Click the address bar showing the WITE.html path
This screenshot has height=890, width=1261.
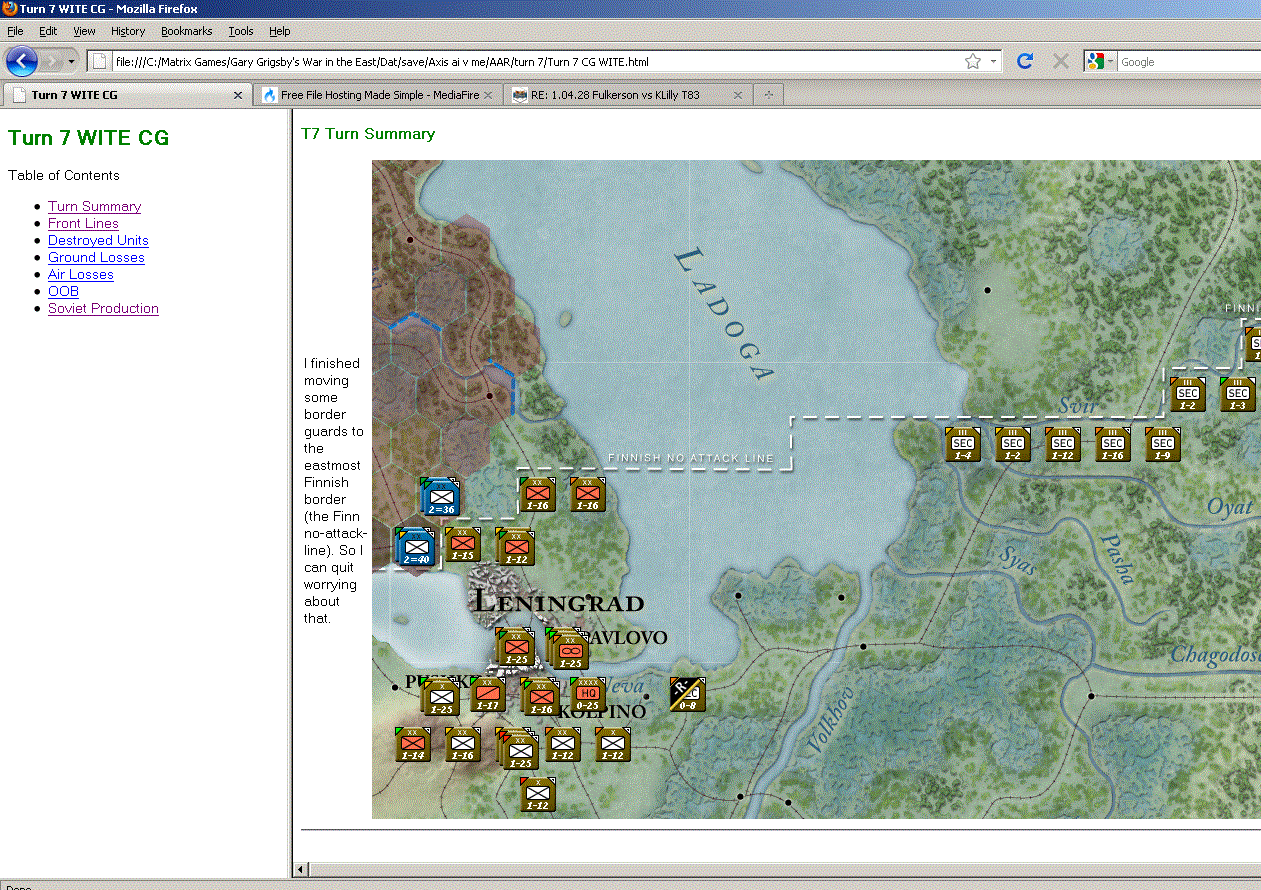pos(535,62)
